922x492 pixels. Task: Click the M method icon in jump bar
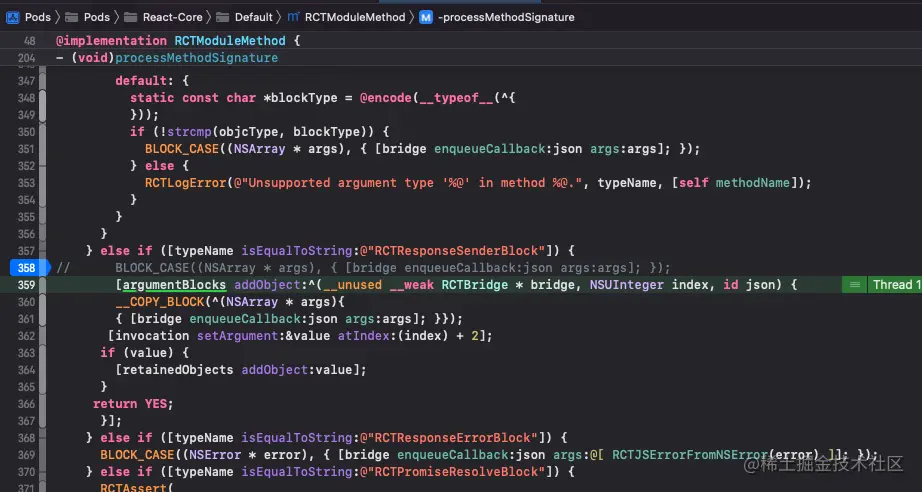point(426,17)
